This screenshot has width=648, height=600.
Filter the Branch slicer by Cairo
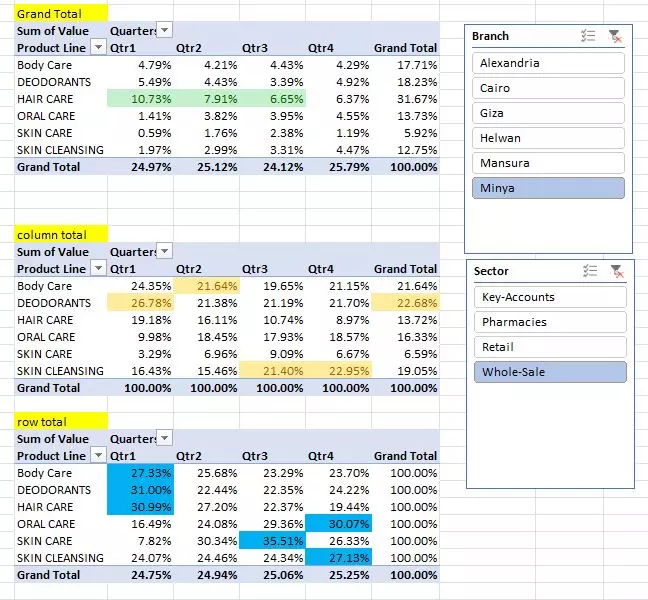[548, 88]
